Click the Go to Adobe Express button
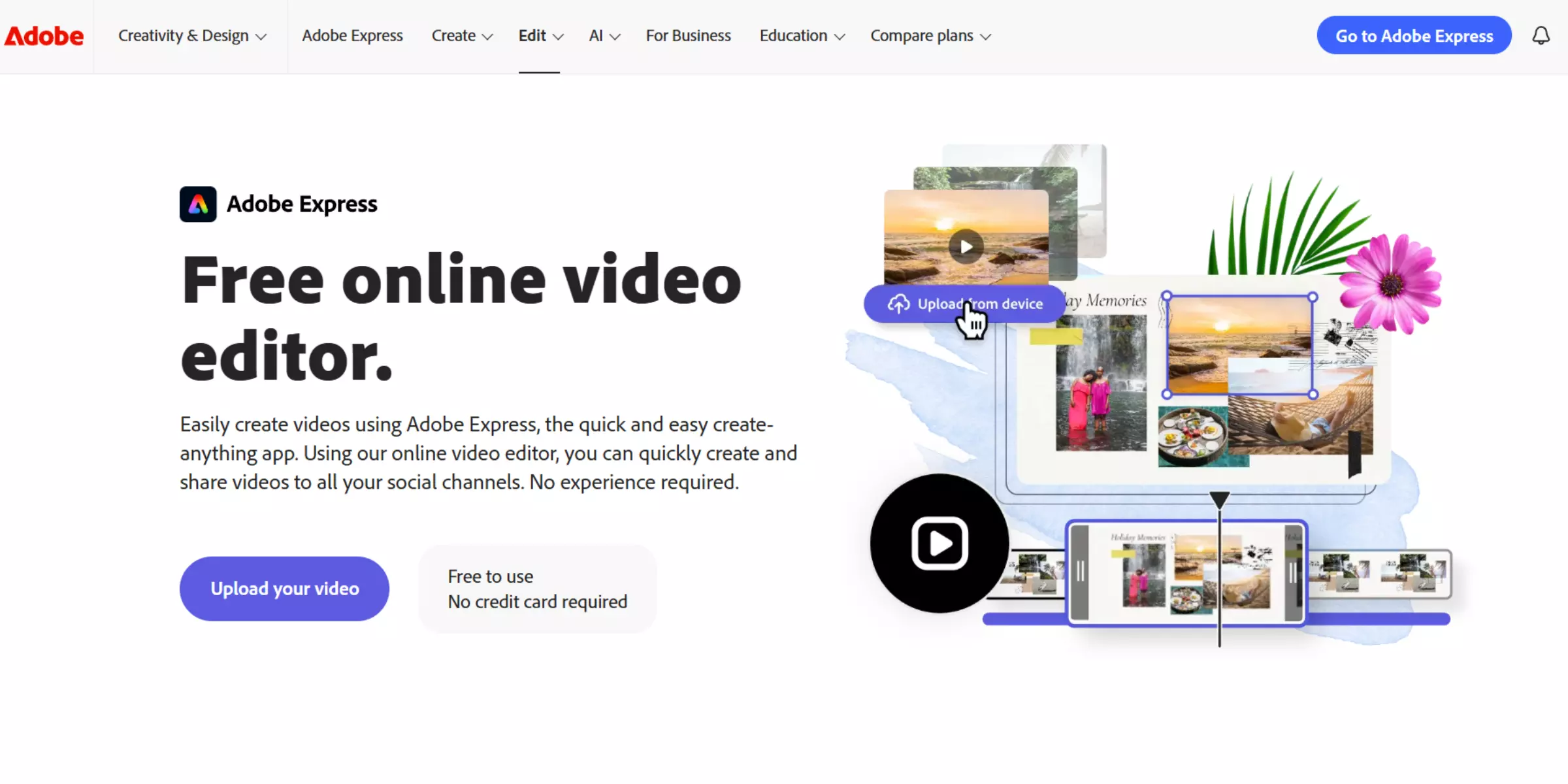The width and height of the screenshot is (1568, 784). pos(1414,35)
